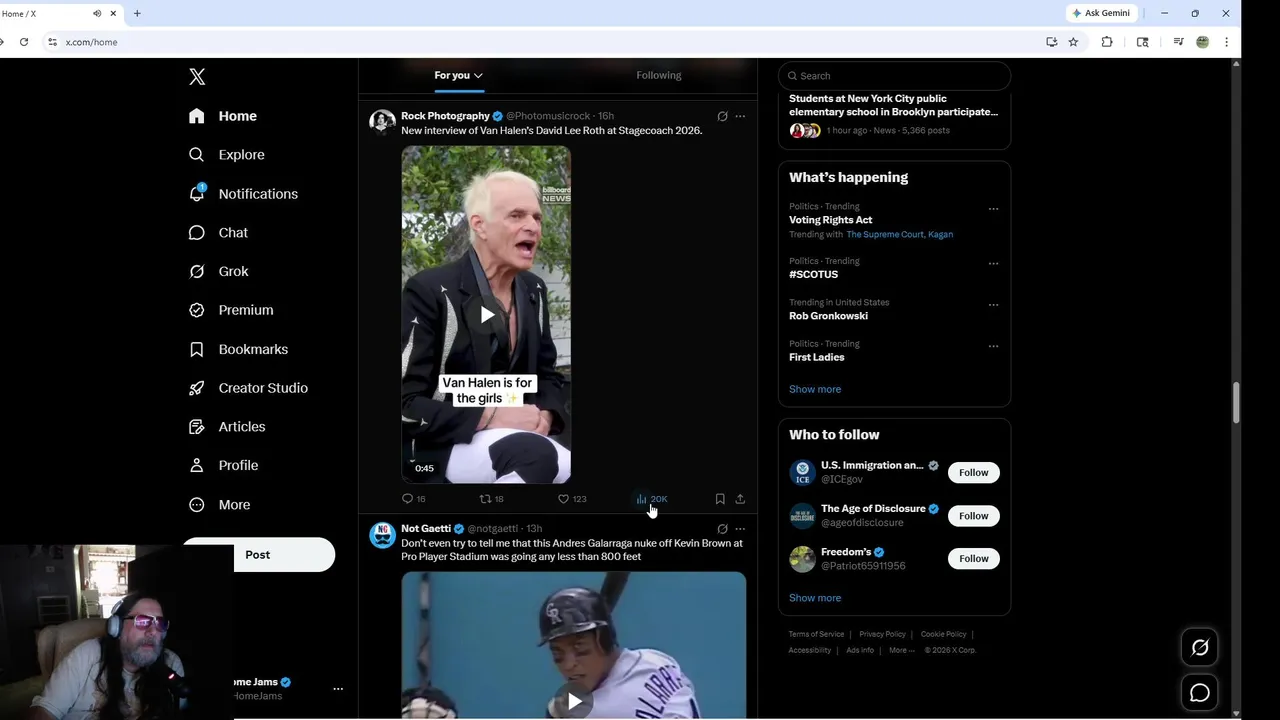
Task: Open Not Gaetti profile avatar
Action: pyautogui.click(x=382, y=535)
